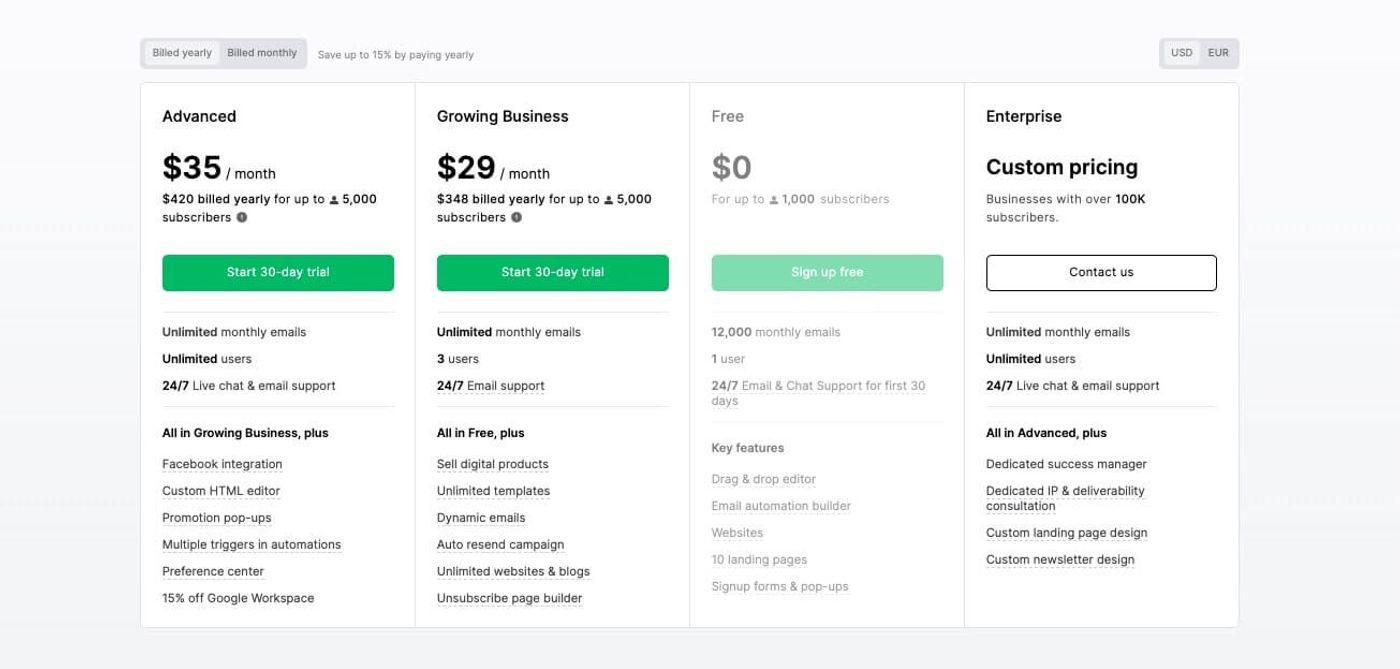Screen dimensions: 1400x669
Task: Click Drag & drop editor text
Action: 764,480
